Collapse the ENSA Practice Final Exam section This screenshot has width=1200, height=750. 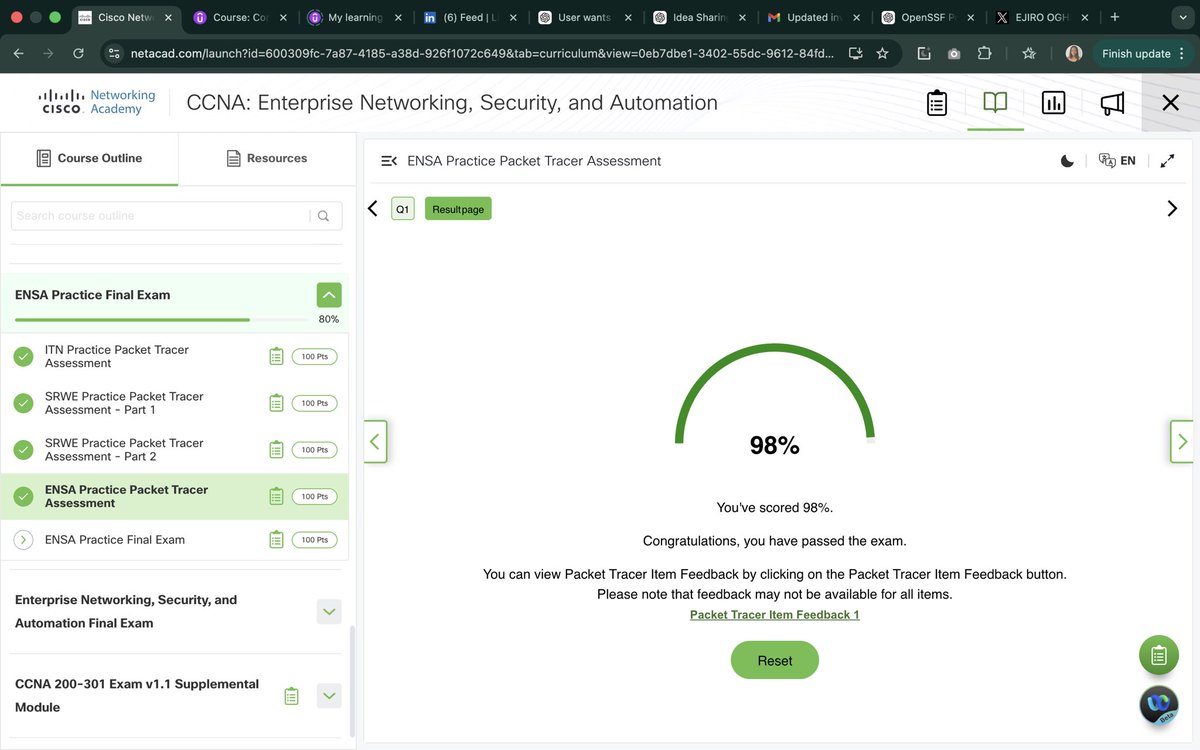pyautogui.click(x=329, y=295)
